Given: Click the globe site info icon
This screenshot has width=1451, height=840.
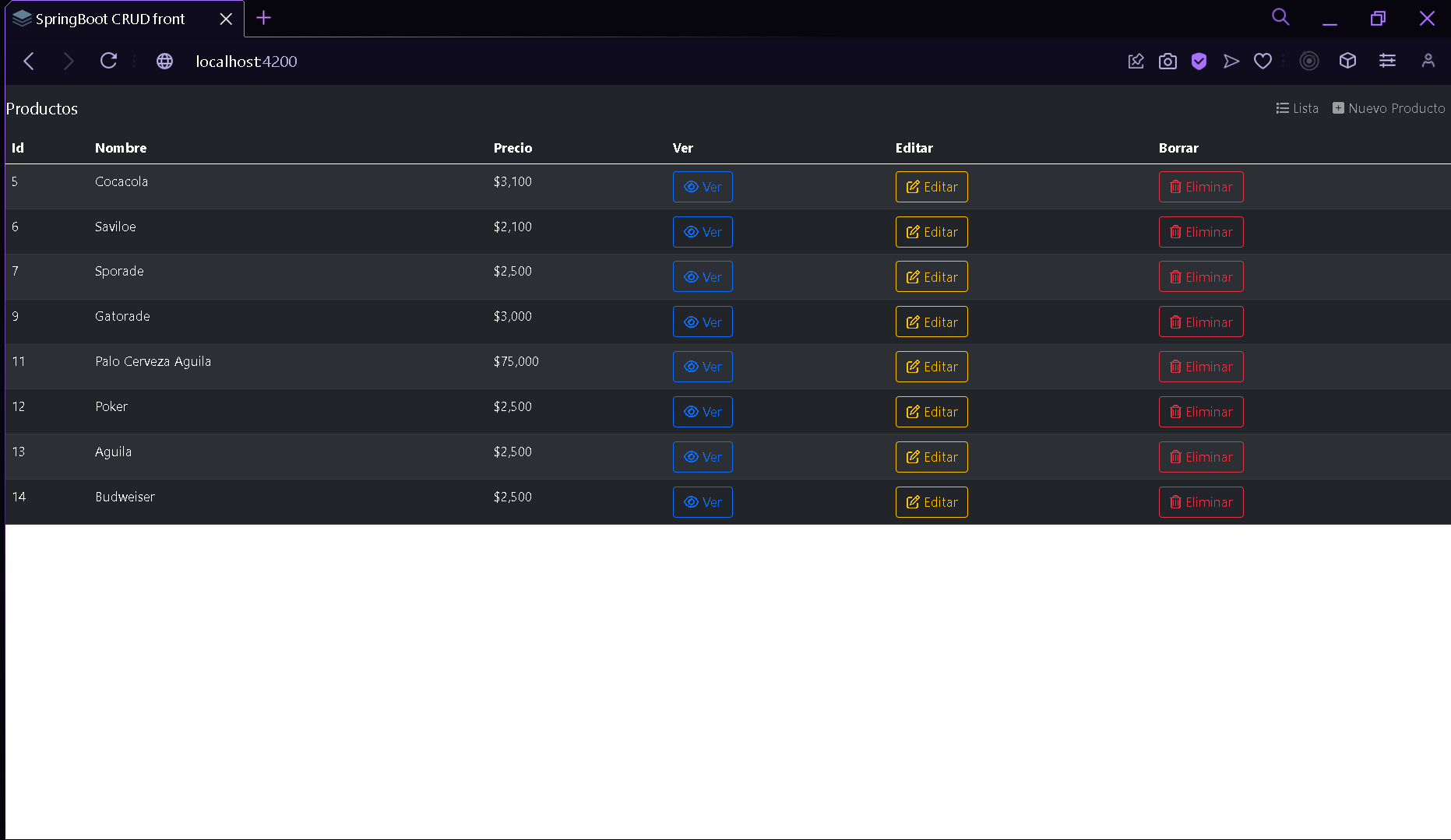Looking at the screenshot, I should click(164, 62).
